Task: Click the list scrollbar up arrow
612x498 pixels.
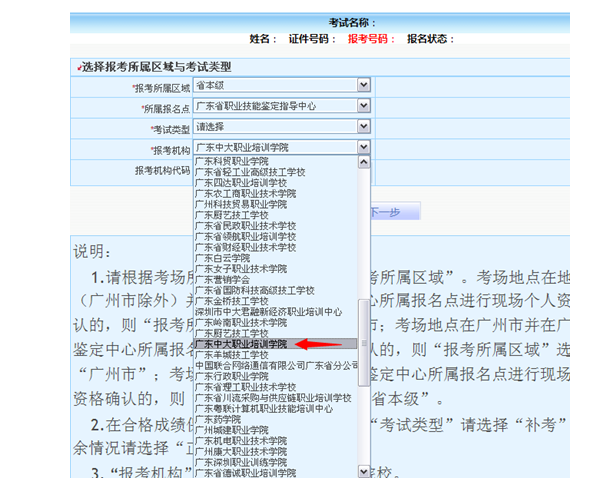Action: coord(364,162)
